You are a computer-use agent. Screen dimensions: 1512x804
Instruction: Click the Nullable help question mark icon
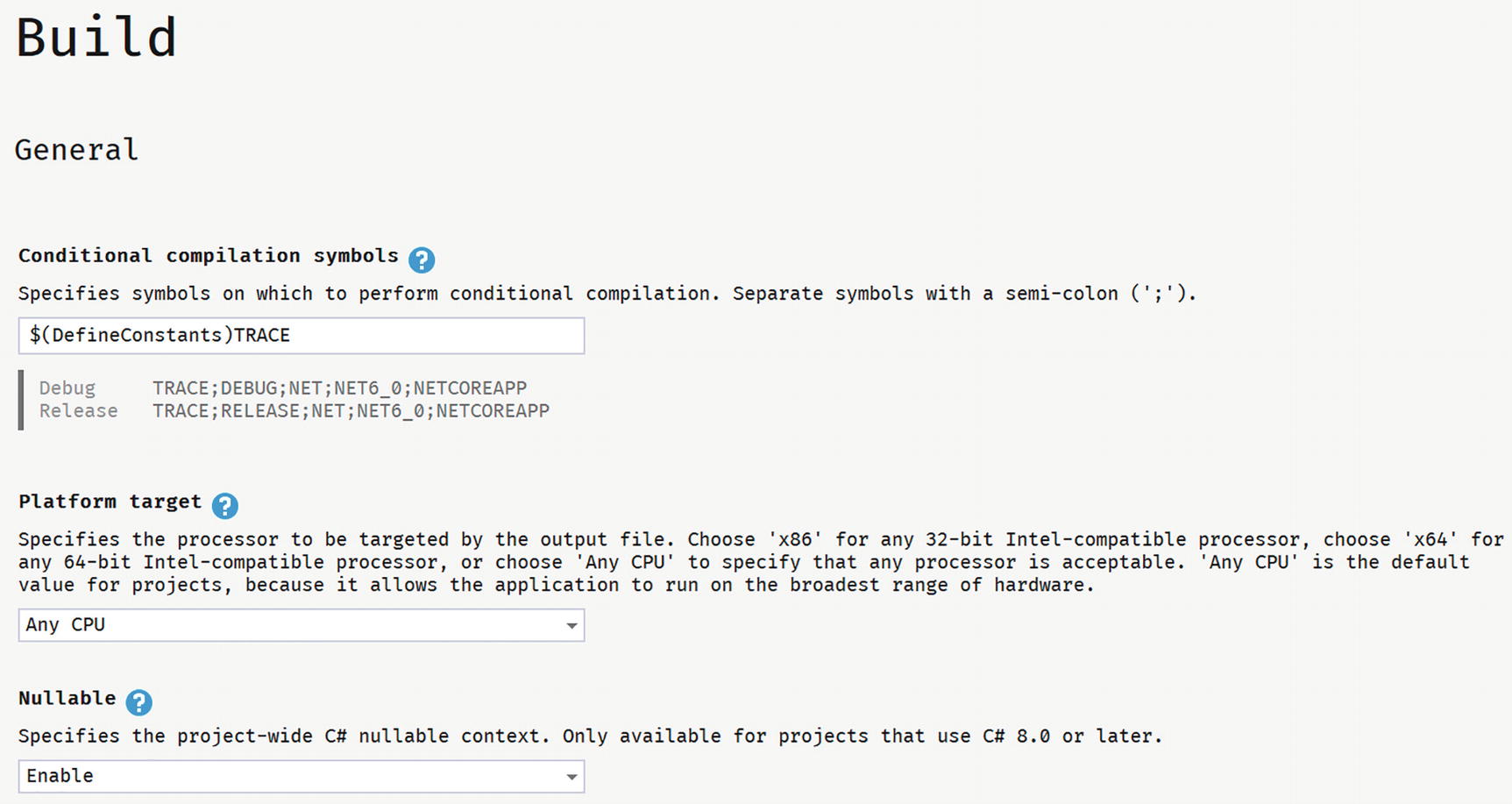tap(138, 701)
